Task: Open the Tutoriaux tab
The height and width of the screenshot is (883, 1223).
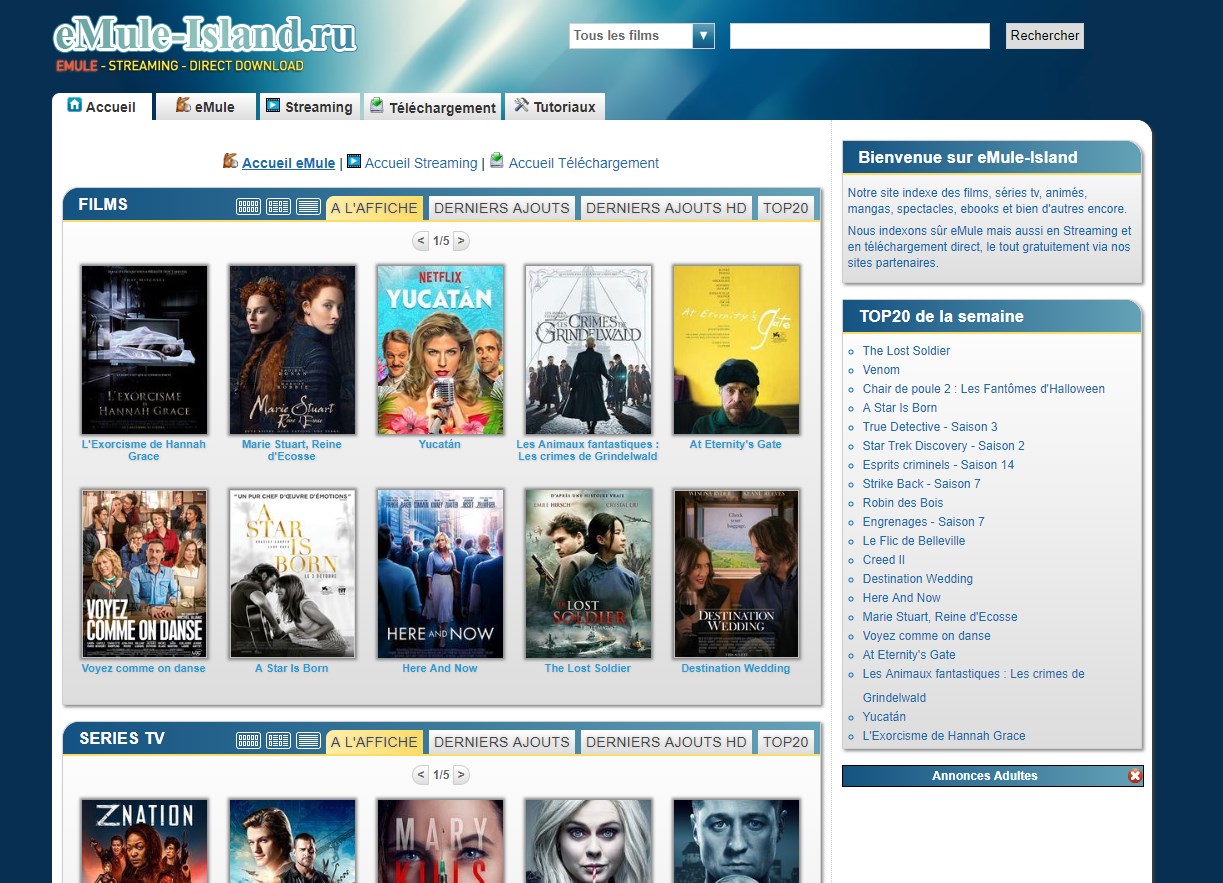Action: pos(555,107)
